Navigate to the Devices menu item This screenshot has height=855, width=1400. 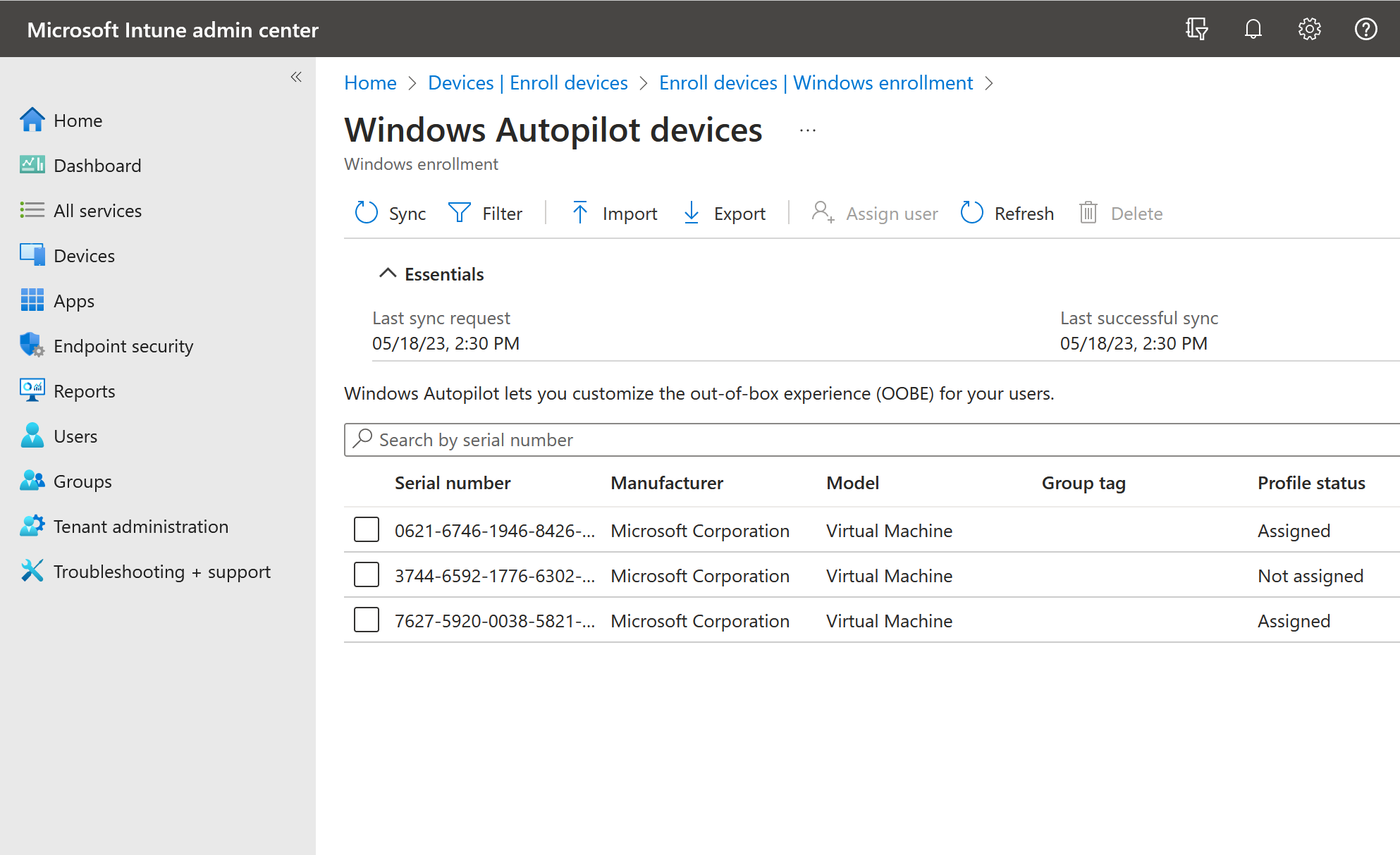coord(84,255)
